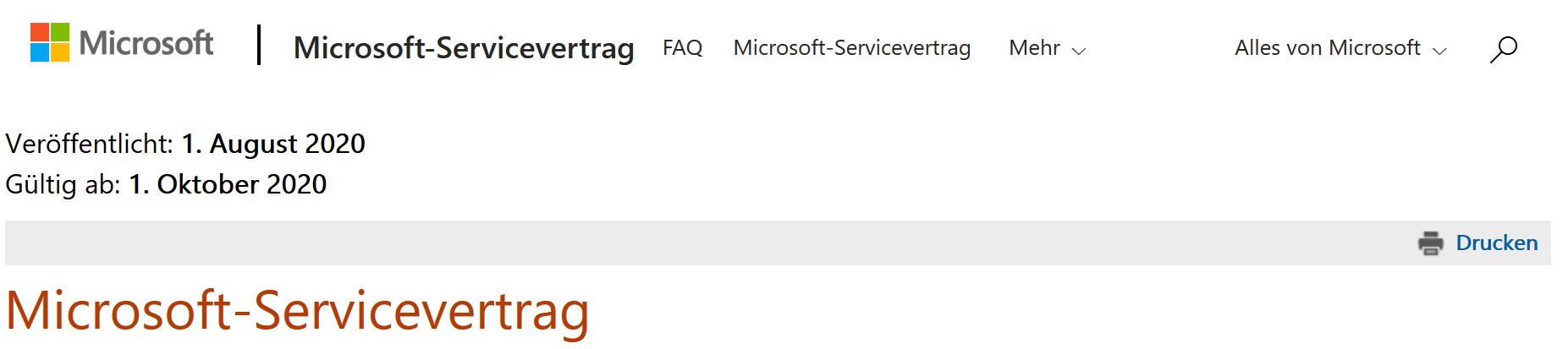Expand the Alles von Microsoft menu

pyautogui.click(x=1340, y=48)
